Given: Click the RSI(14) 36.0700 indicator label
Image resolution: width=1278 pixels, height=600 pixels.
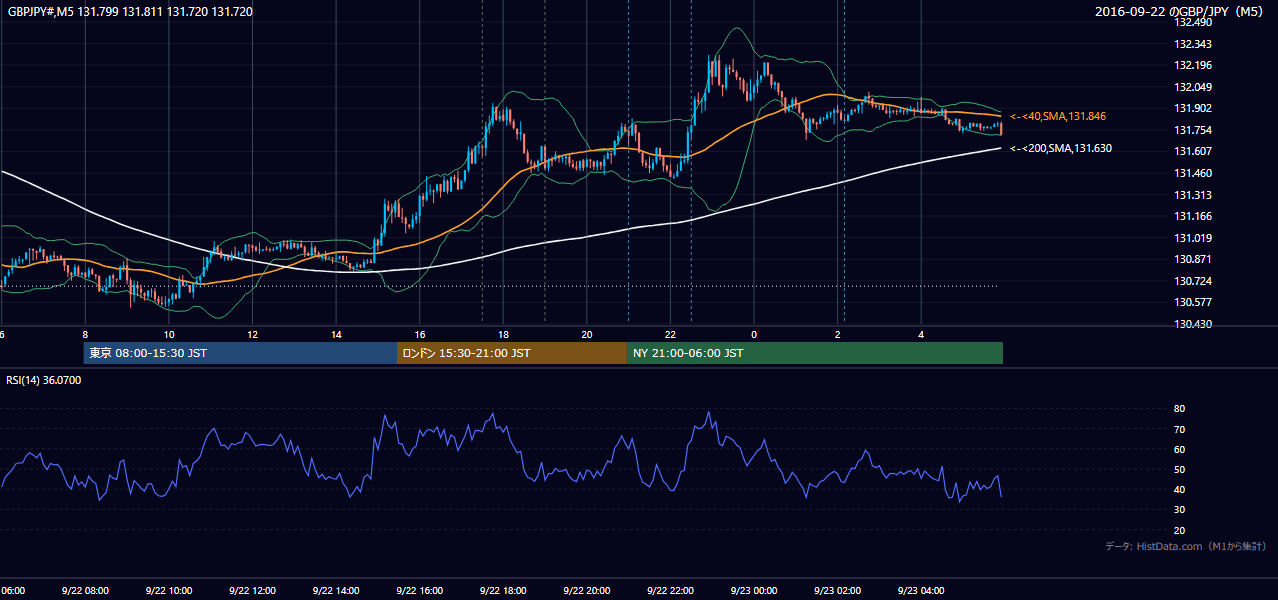Looking at the screenshot, I should [44, 380].
